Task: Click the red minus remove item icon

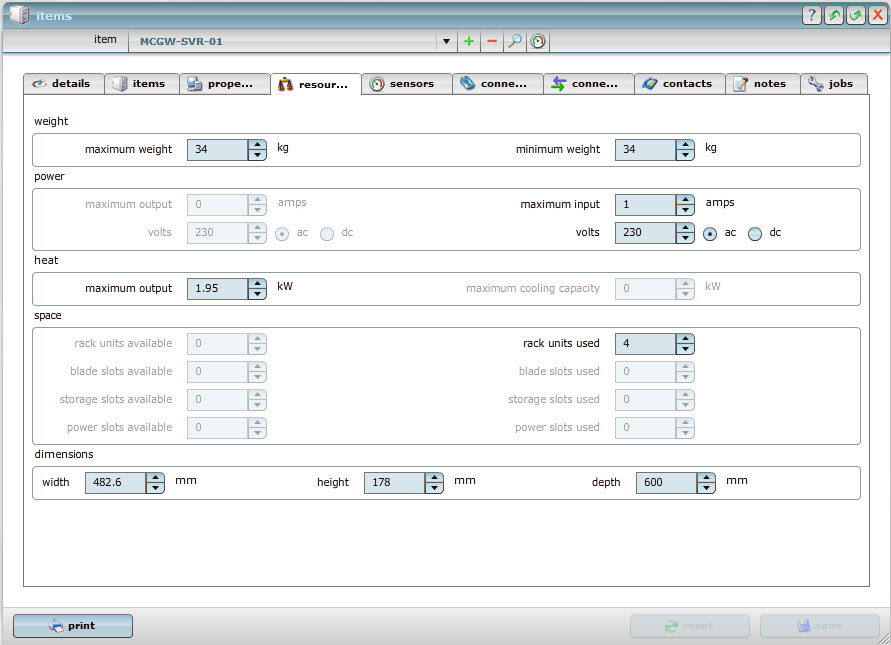Action: point(492,41)
